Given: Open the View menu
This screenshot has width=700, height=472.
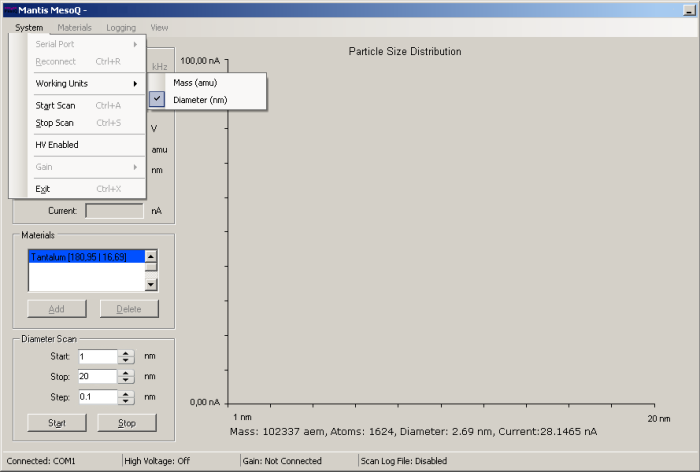Looking at the screenshot, I should (x=159, y=28).
